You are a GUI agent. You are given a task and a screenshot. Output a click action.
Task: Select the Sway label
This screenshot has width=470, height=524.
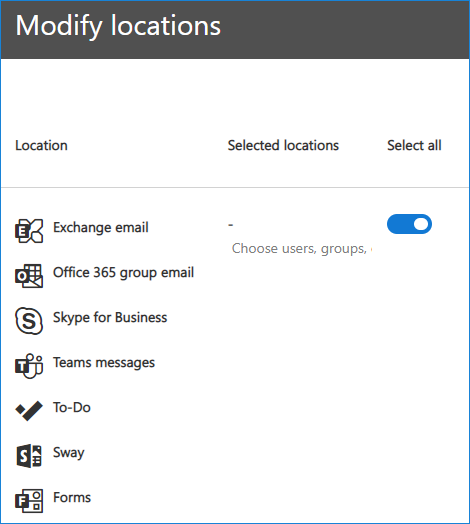[69, 453]
